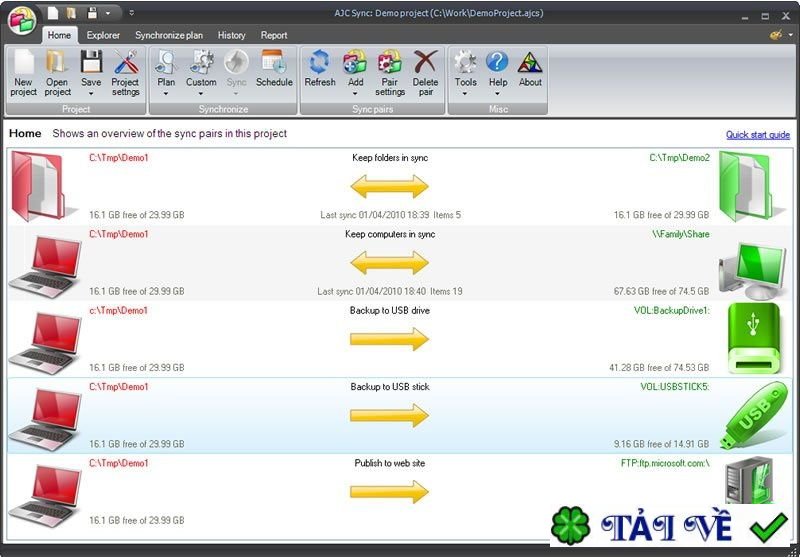The image size is (800, 557).
Task: Expand the Help dropdown arrow
Action: click(498, 94)
